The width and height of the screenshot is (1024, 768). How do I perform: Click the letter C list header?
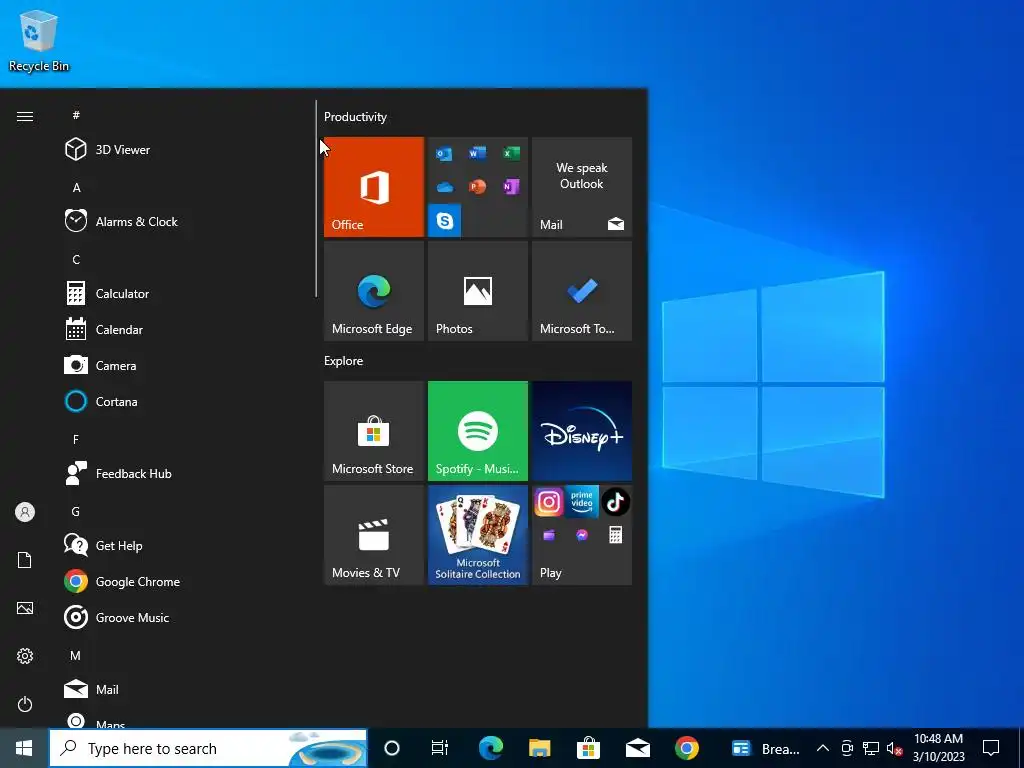(x=76, y=260)
